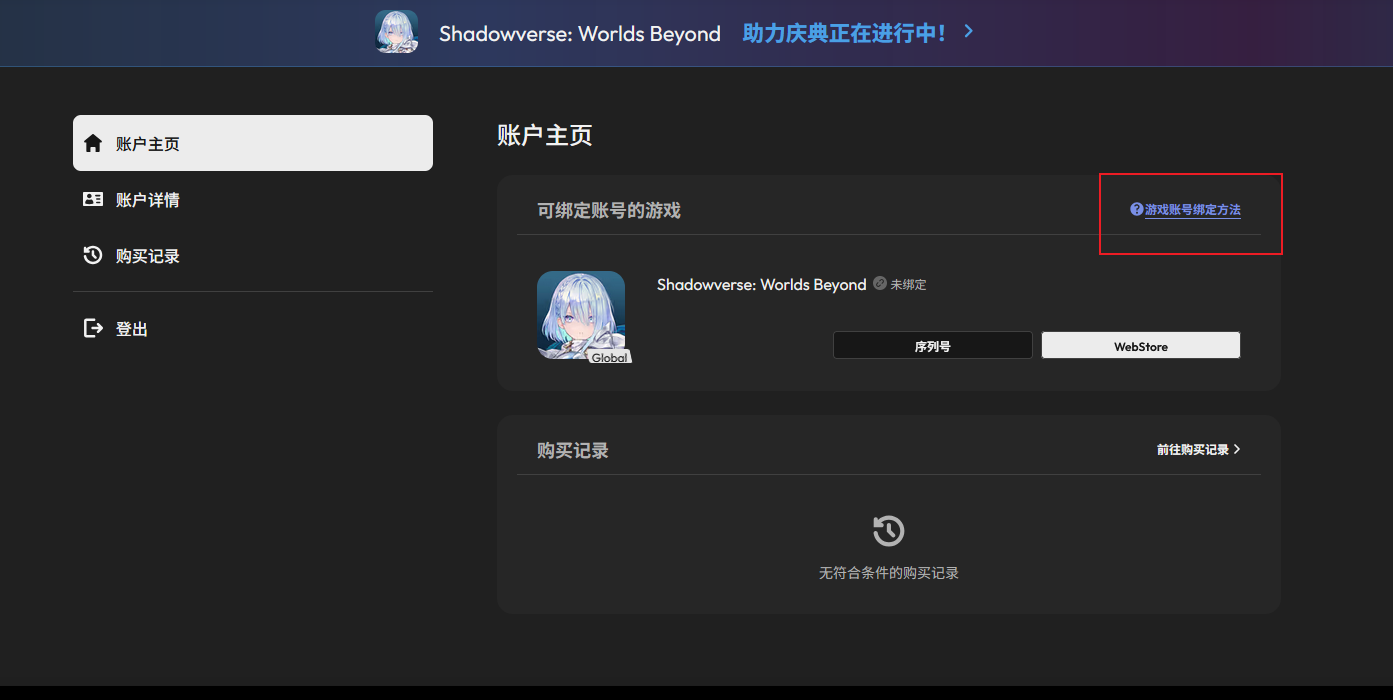Click the history icon beside sidebar 购买记录

point(93,255)
